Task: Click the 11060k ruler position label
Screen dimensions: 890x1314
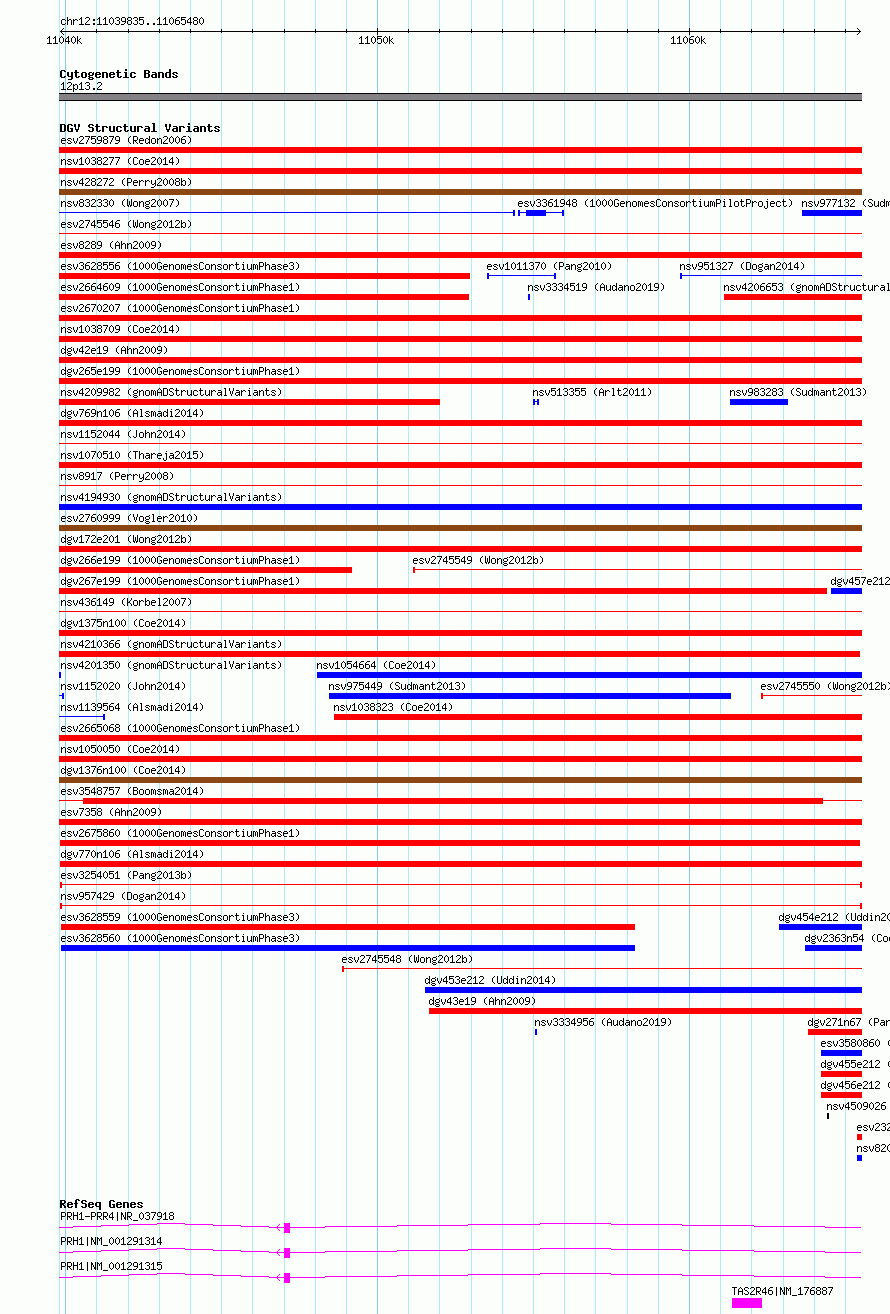Action: click(688, 40)
